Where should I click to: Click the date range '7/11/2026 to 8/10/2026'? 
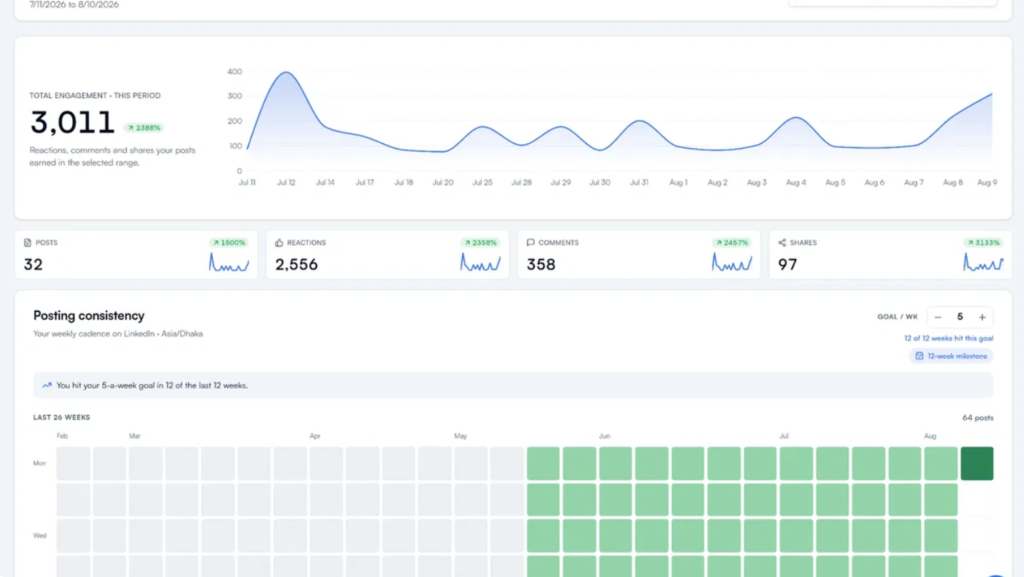coord(74,5)
